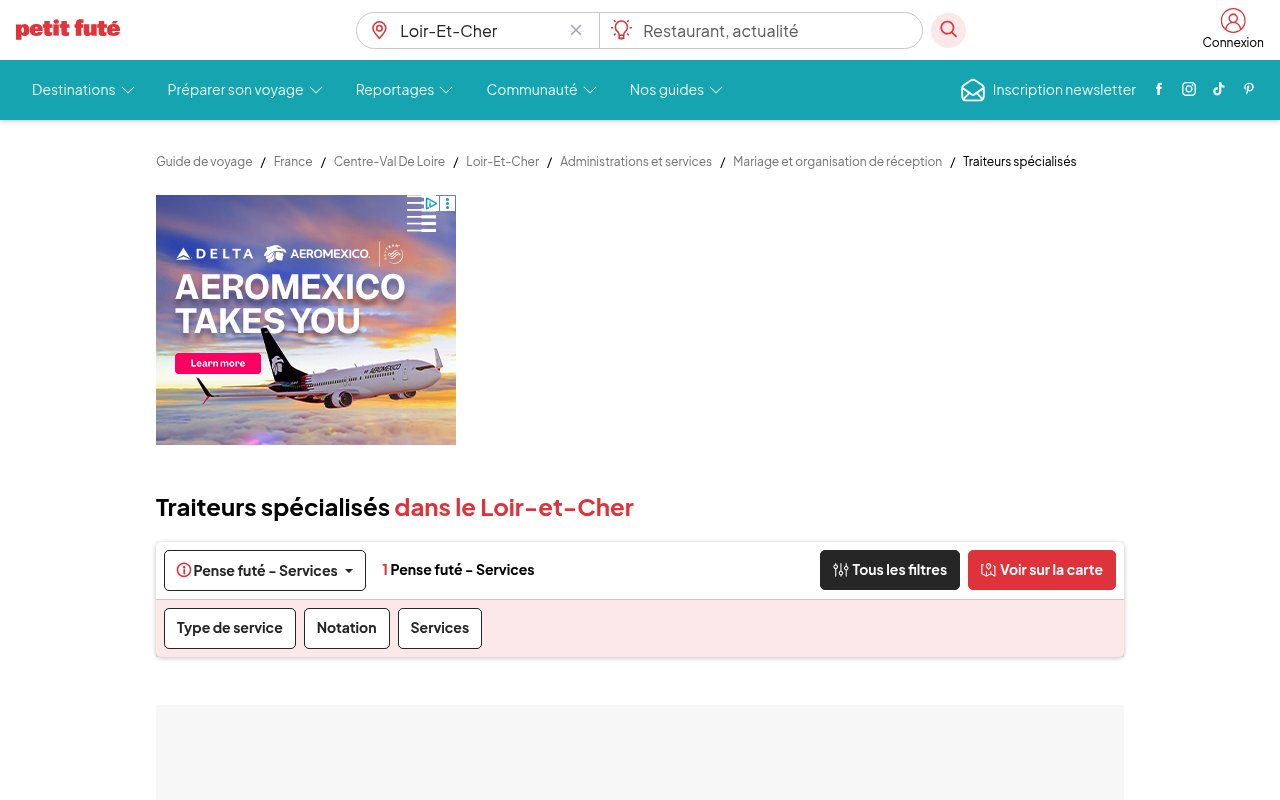Open the TikTok social icon

click(x=1219, y=89)
